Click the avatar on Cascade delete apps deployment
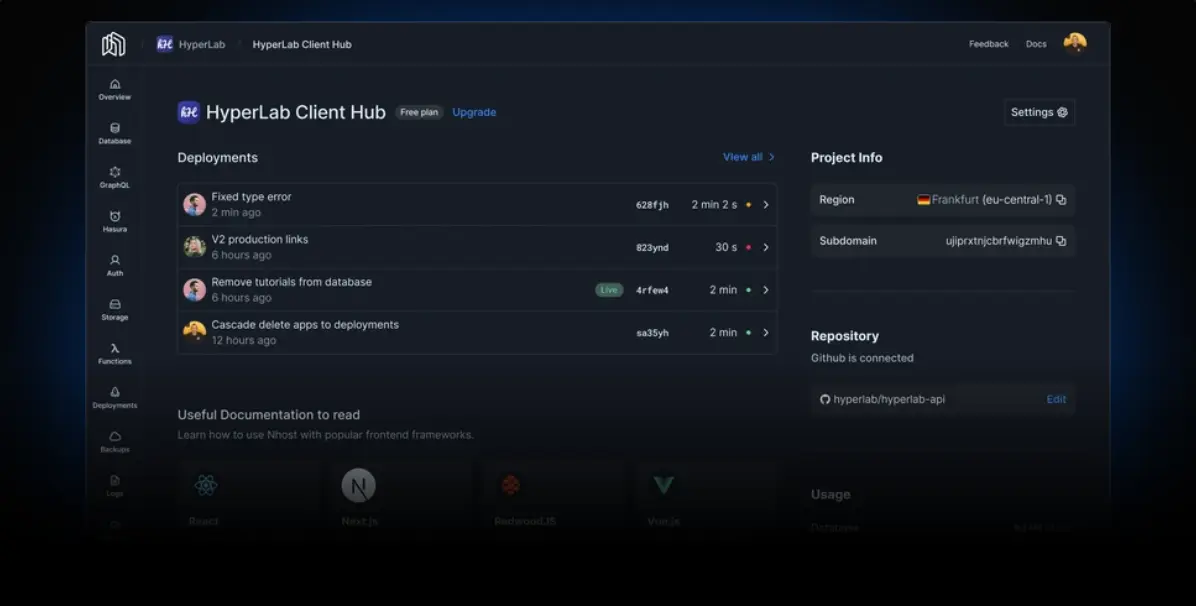Screen dimensions: 1196x606 point(195,332)
